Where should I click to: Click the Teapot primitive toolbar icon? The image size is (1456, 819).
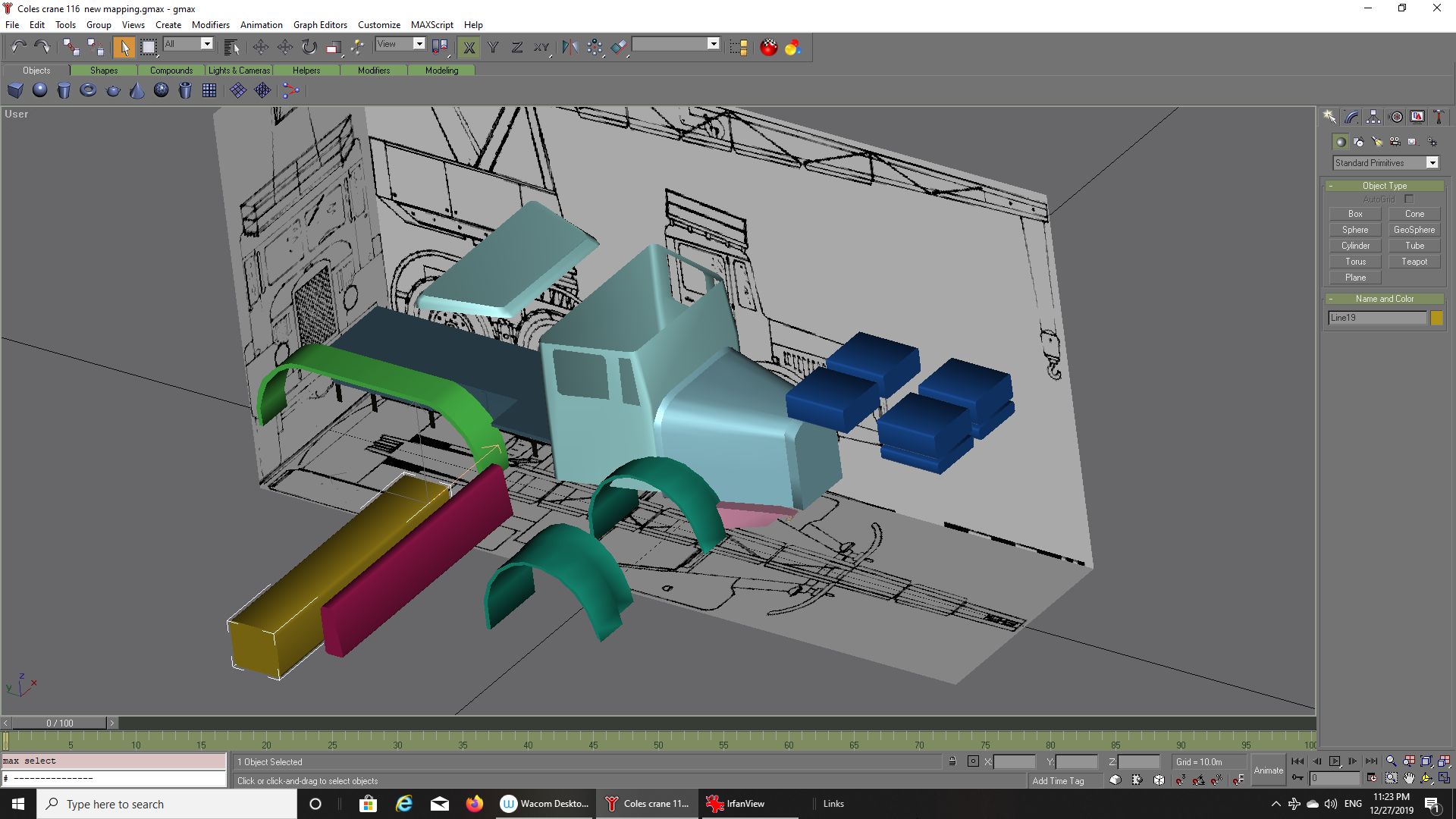tap(113, 90)
